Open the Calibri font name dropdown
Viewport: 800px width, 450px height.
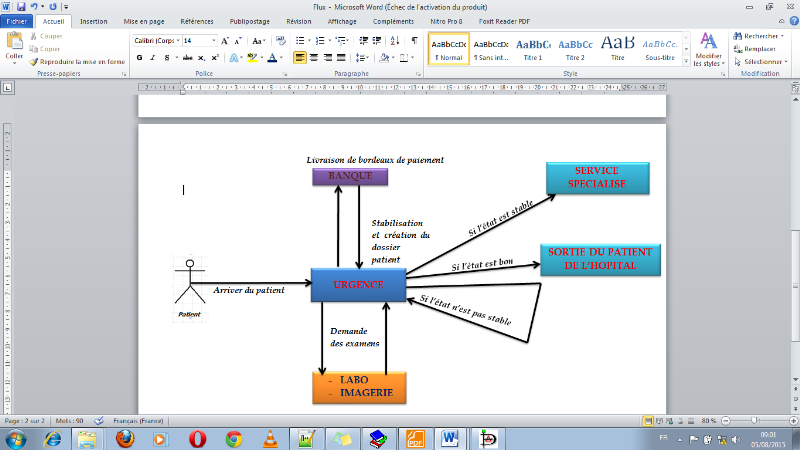pos(176,40)
